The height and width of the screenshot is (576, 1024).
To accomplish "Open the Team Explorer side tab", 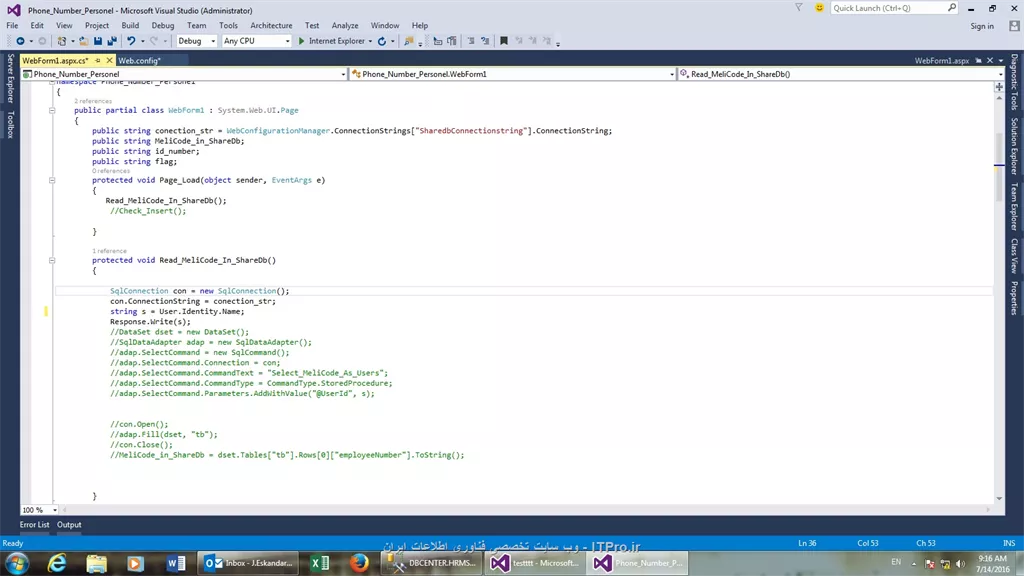I will (1014, 206).
